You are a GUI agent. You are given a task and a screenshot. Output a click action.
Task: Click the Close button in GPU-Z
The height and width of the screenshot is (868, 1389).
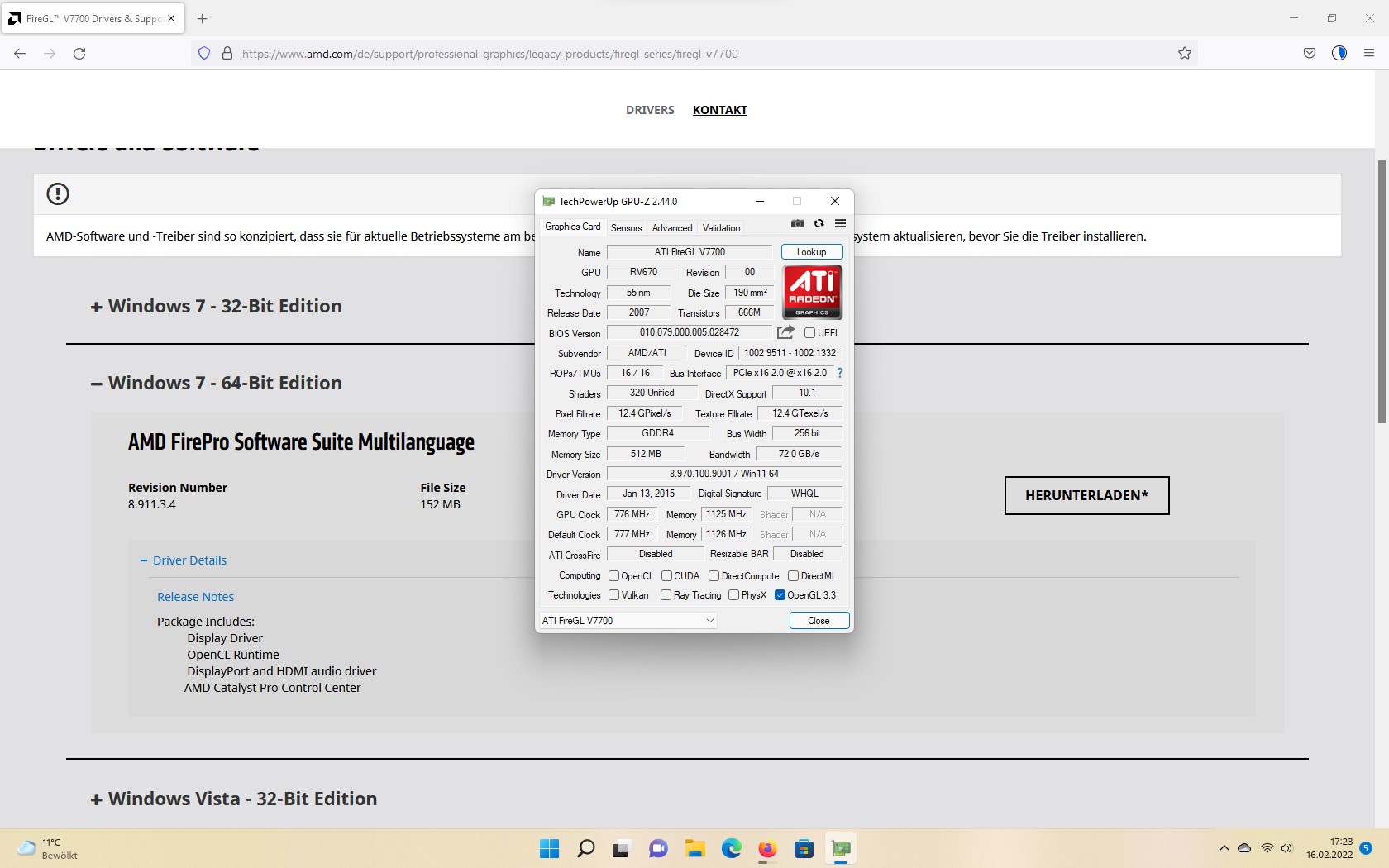click(819, 621)
